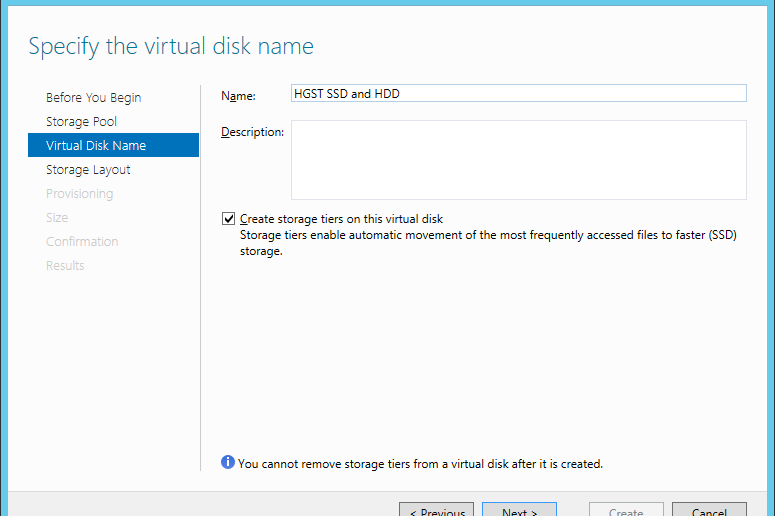Select the Virtual Disk Name step
The image size is (775, 516).
[113, 145]
